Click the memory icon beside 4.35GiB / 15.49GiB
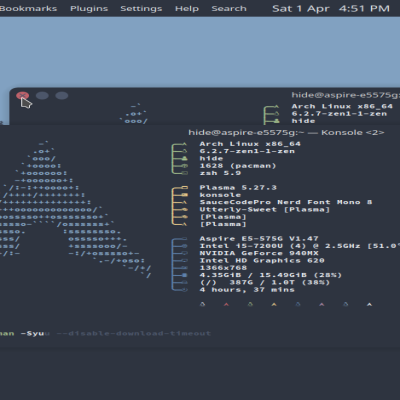 [x=184, y=275]
